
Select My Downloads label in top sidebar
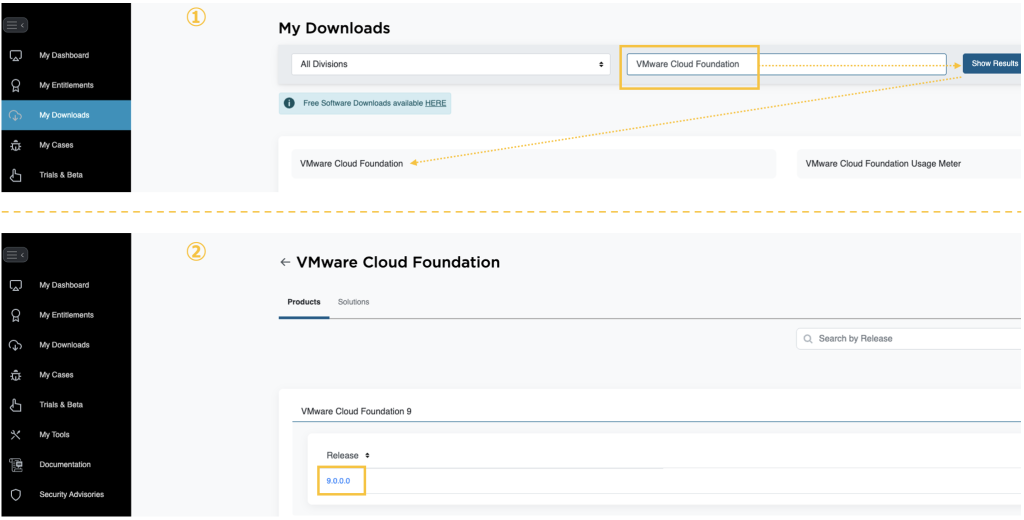click(64, 116)
